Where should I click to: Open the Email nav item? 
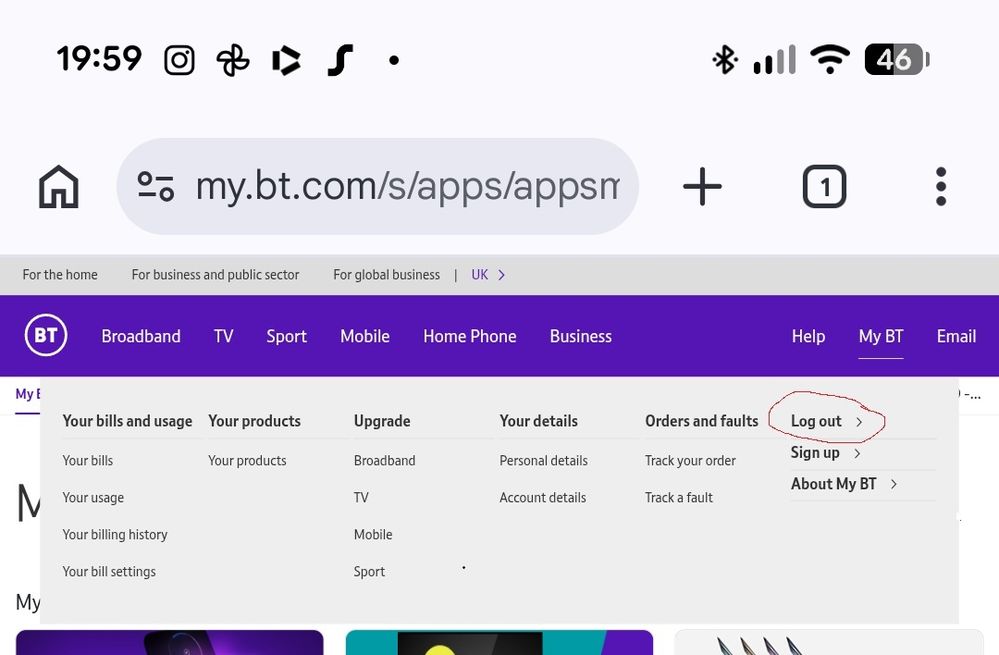pyautogui.click(x=956, y=336)
